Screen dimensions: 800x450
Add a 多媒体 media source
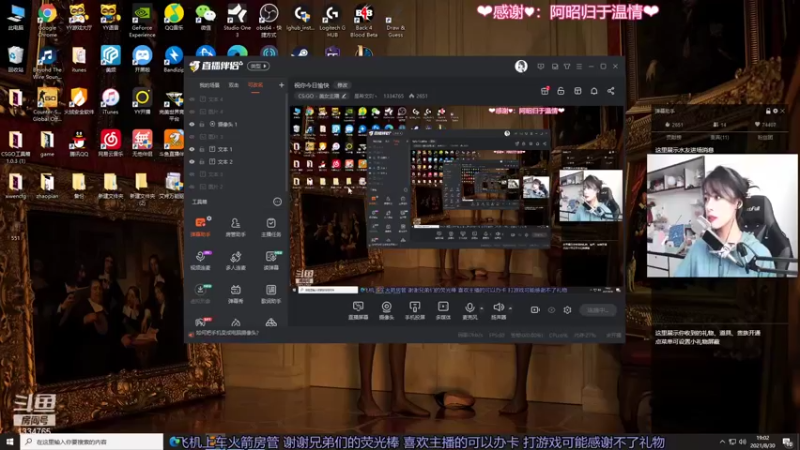[x=443, y=310]
